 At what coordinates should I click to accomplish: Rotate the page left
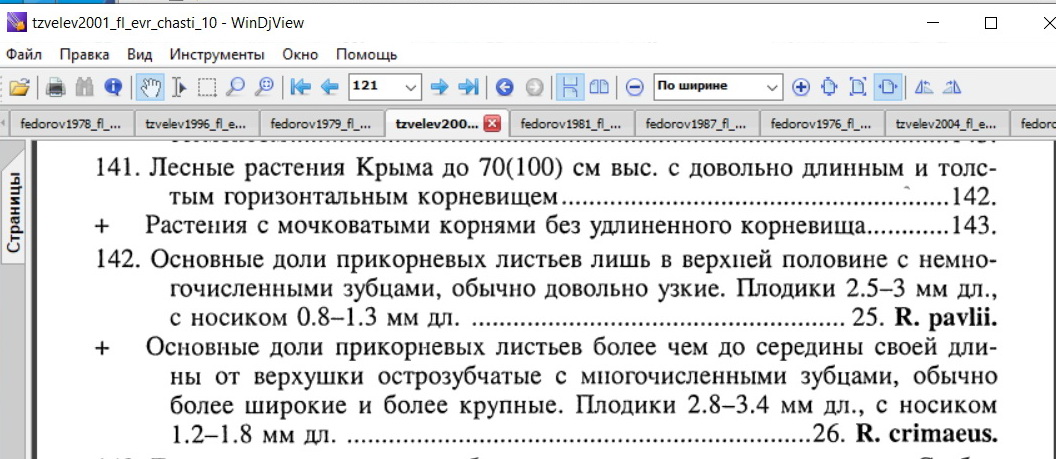923,87
